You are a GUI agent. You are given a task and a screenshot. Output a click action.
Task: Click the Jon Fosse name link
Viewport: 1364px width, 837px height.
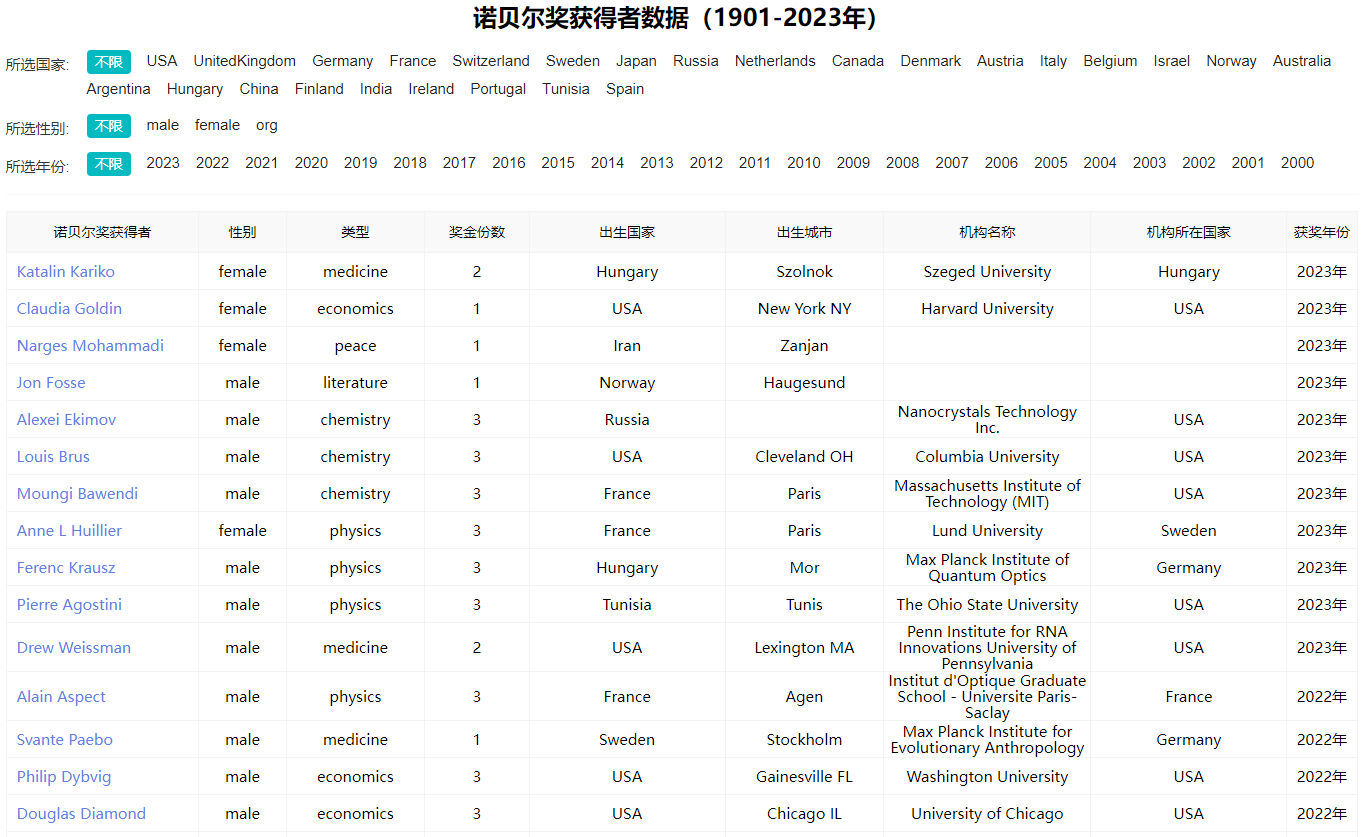click(x=51, y=383)
